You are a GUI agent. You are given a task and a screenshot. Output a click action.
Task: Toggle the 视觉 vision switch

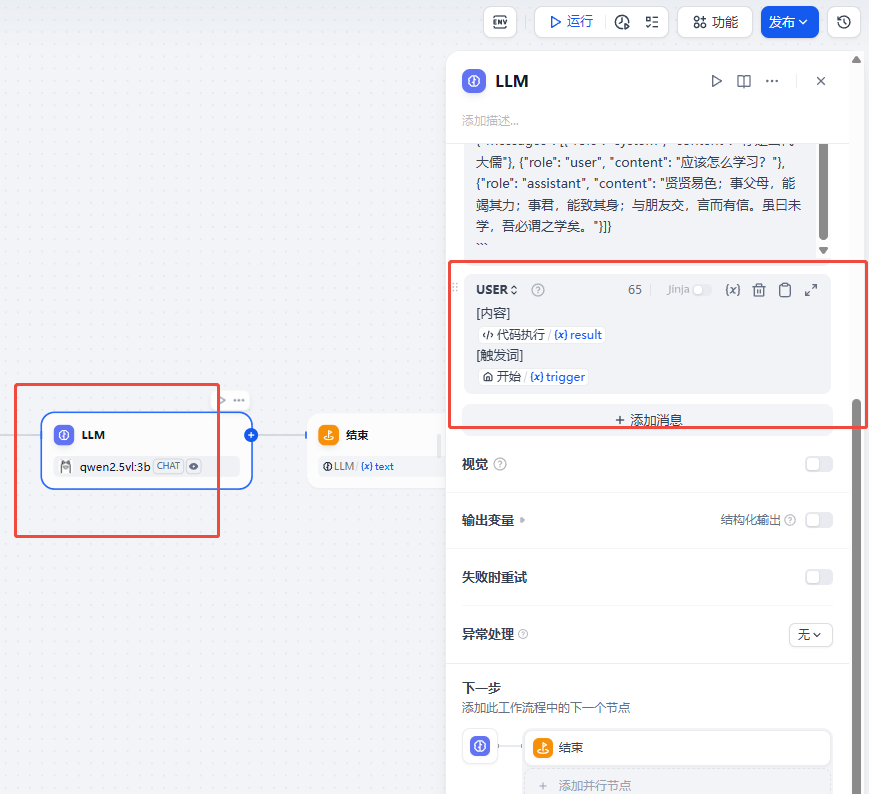point(819,464)
